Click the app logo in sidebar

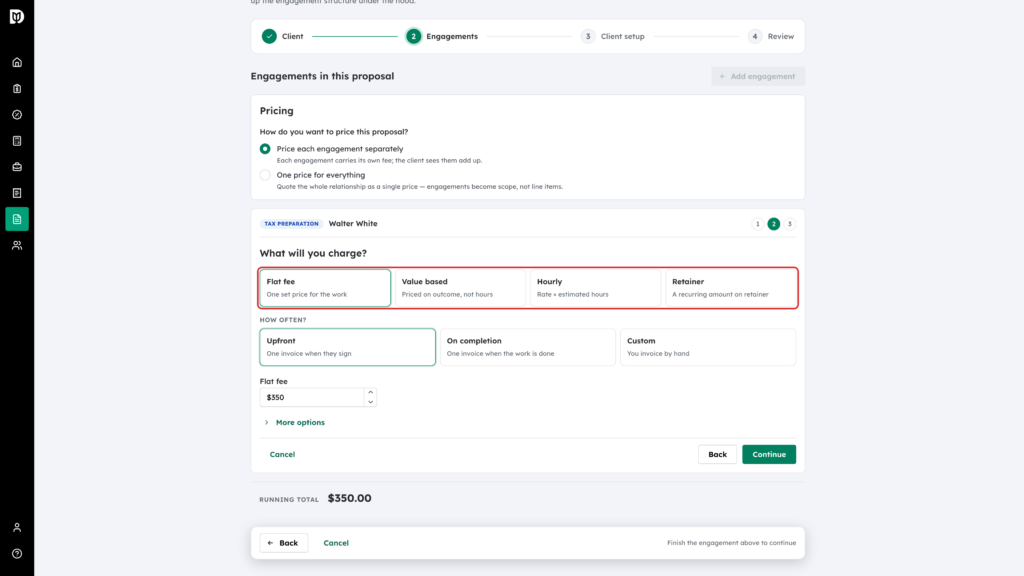17,16
